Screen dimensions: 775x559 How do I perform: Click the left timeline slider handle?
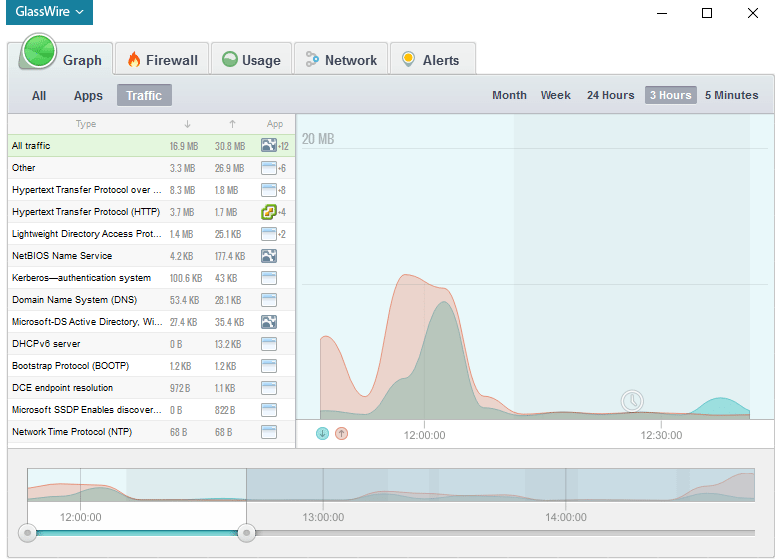28,533
